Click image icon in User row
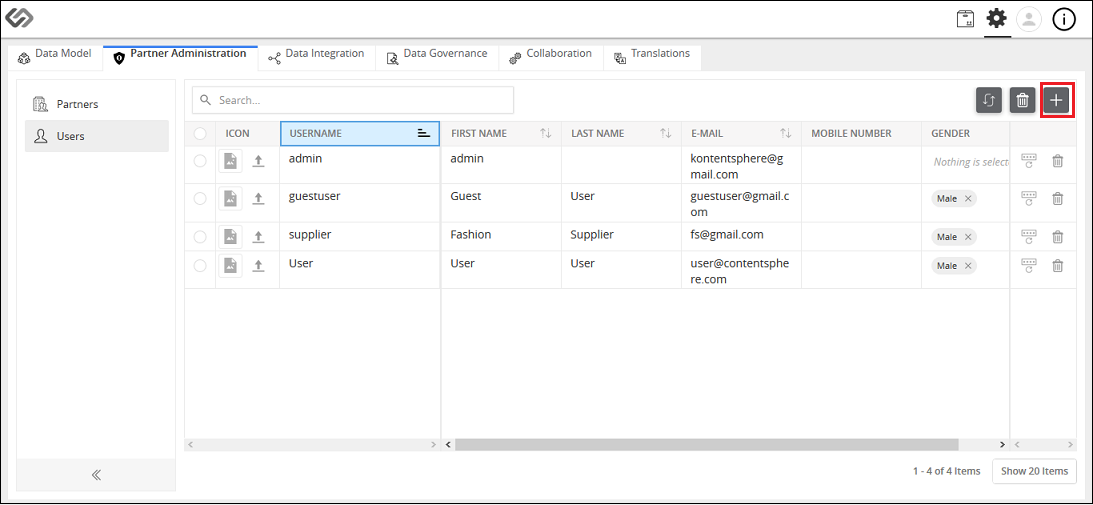 230,266
